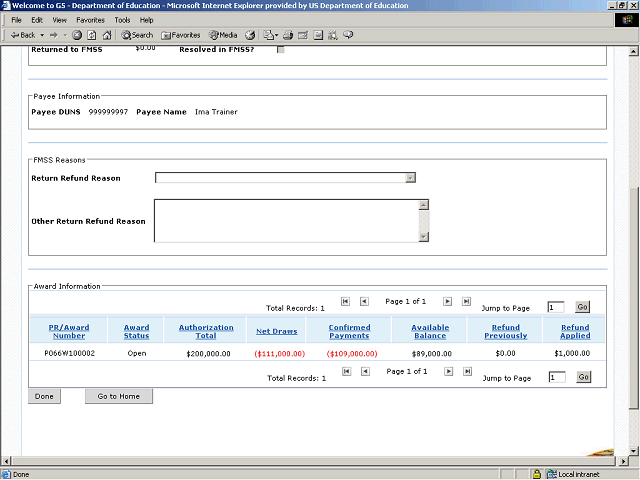Screen dimensions: 640x480
Task: Open the Tools menu
Action: pyautogui.click(x=122, y=20)
